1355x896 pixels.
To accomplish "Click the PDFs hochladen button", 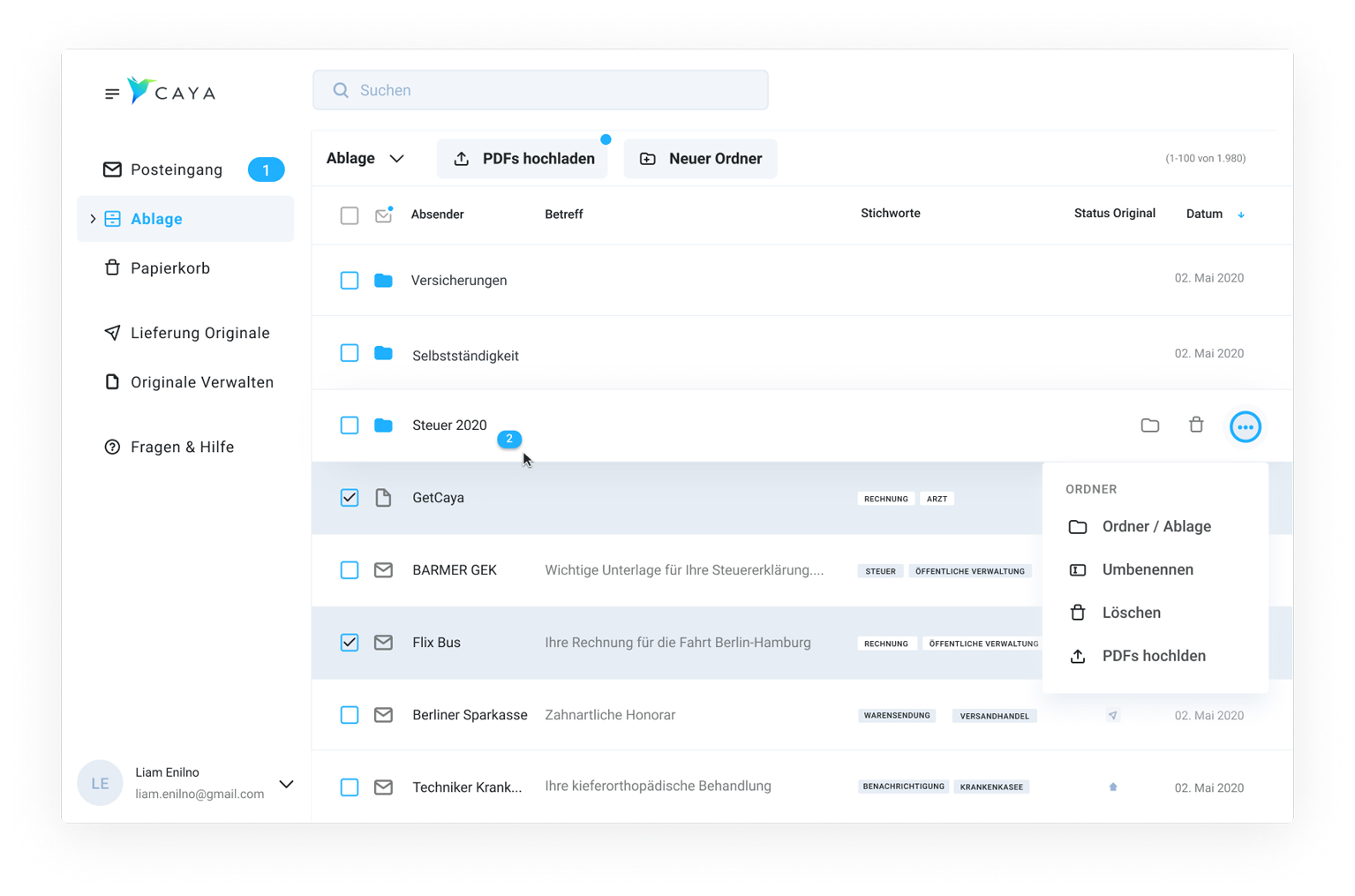I will click(523, 159).
